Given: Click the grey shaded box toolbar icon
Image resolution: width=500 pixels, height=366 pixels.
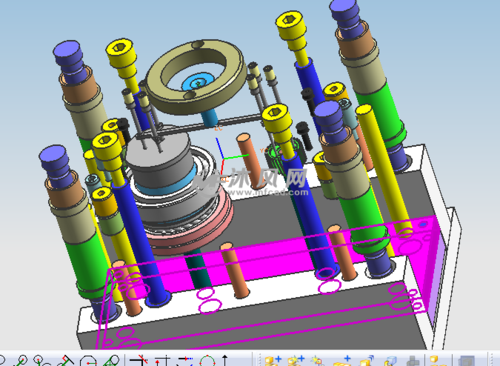Looking at the screenshot, I should (x=467, y=361).
